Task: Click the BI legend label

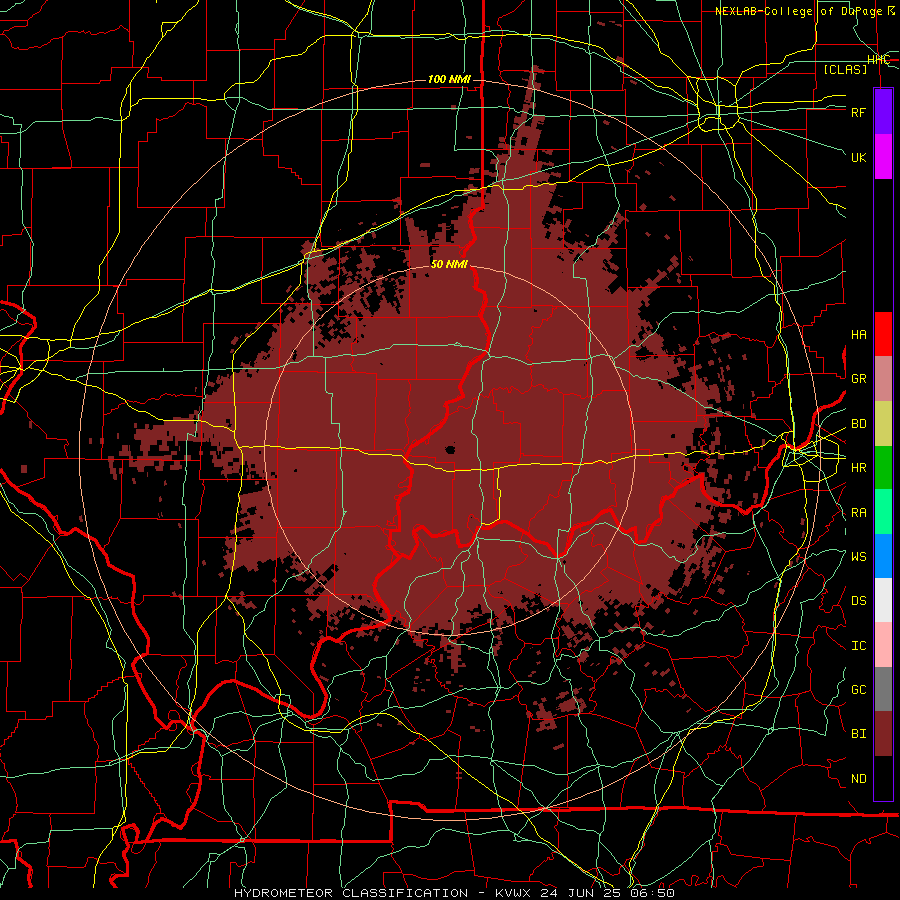Action: click(x=858, y=734)
